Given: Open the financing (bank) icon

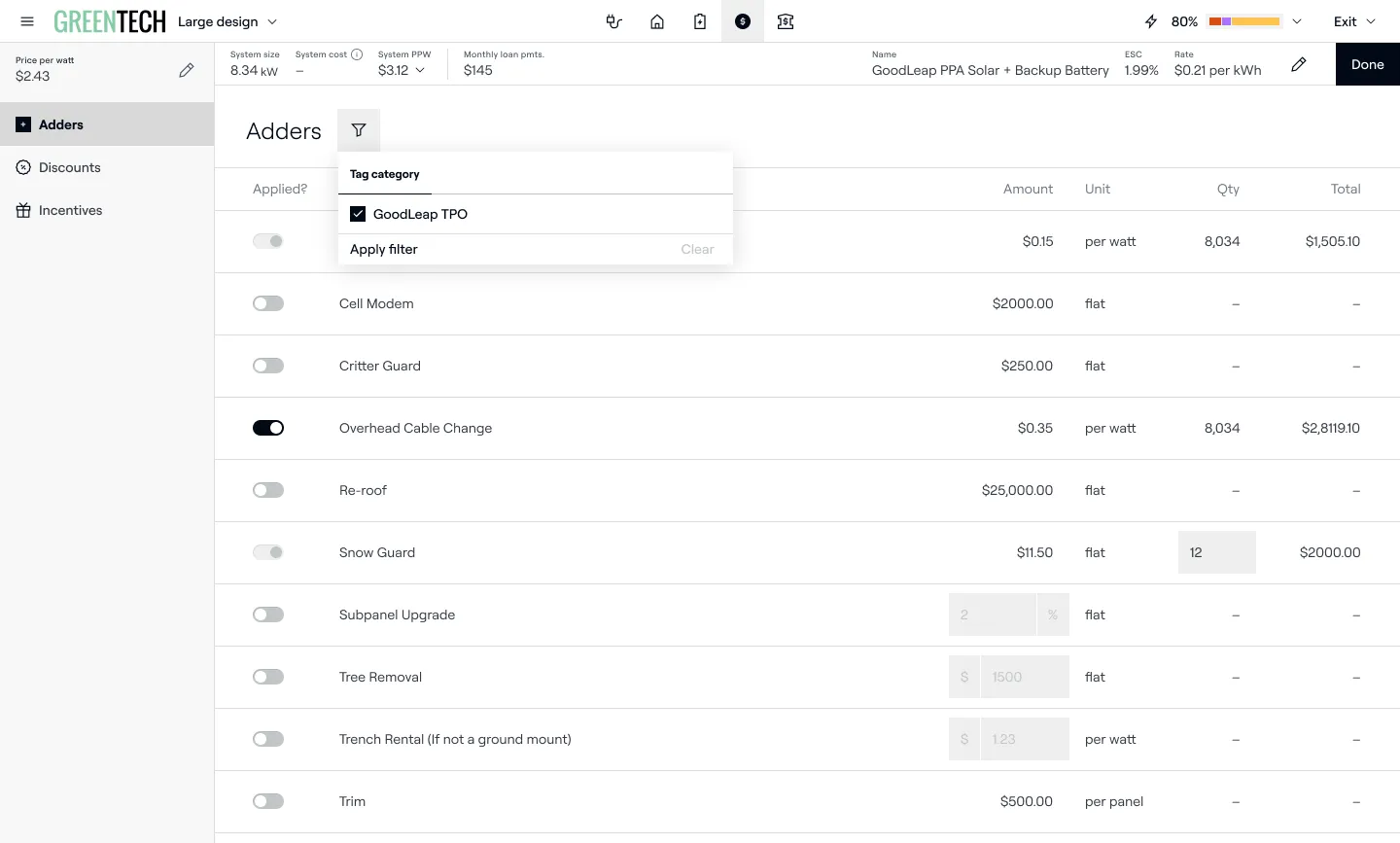Looking at the screenshot, I should point(785,20).
